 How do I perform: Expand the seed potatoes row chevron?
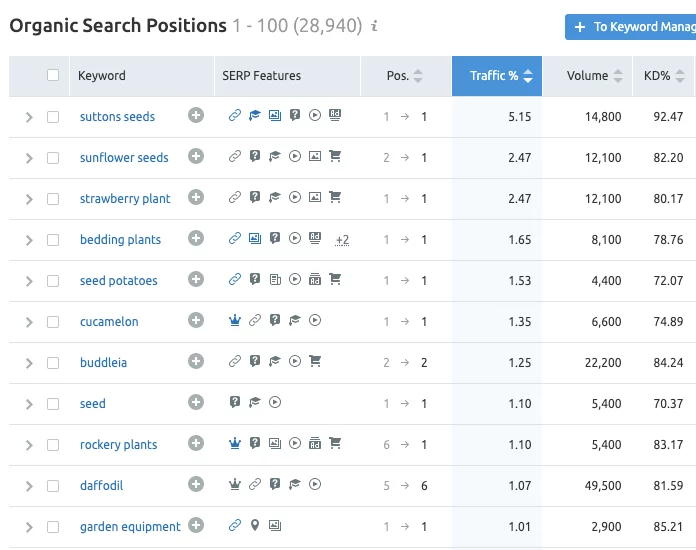(x=29, y=281)
